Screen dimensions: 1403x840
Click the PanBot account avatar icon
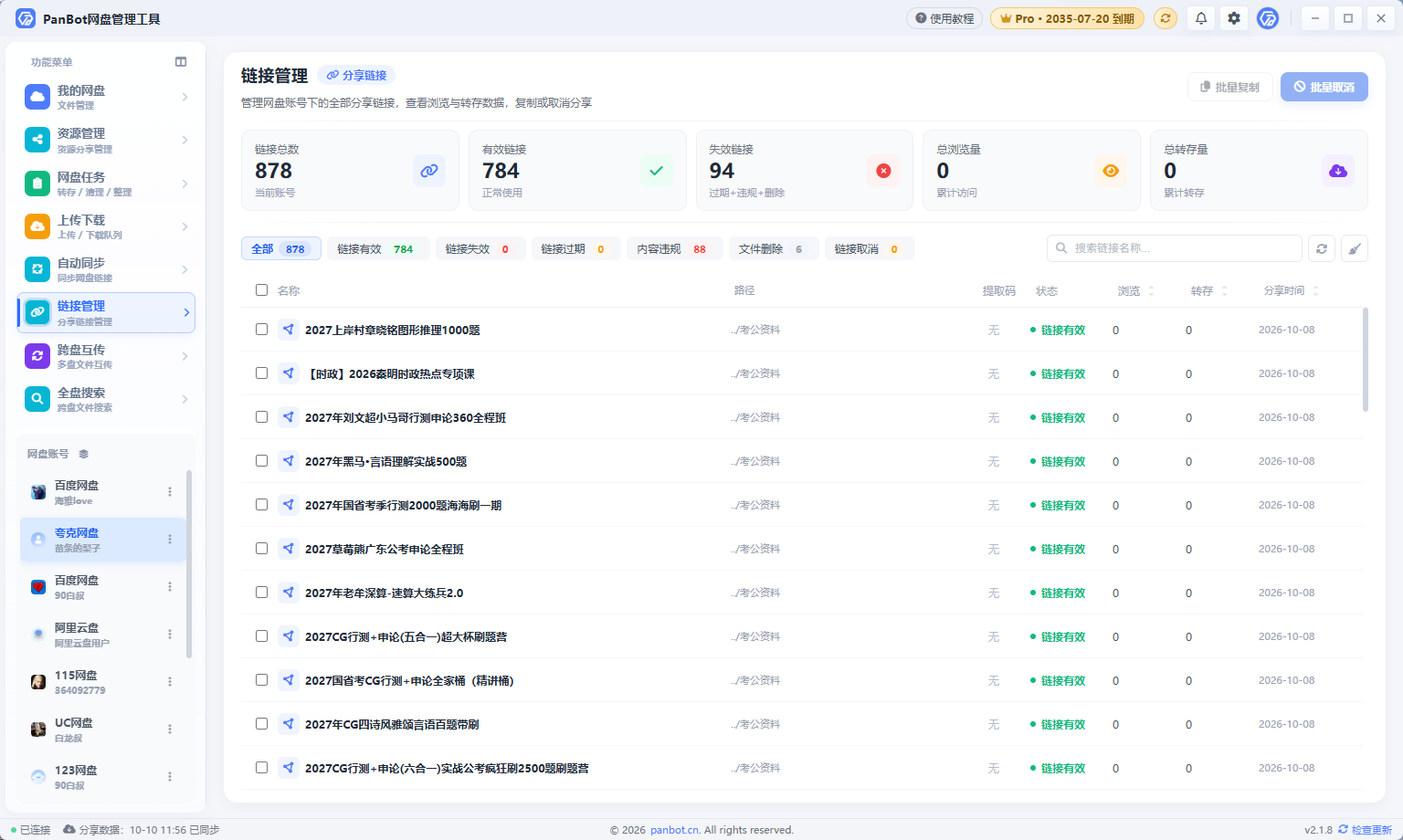(x=1268, y=18)
